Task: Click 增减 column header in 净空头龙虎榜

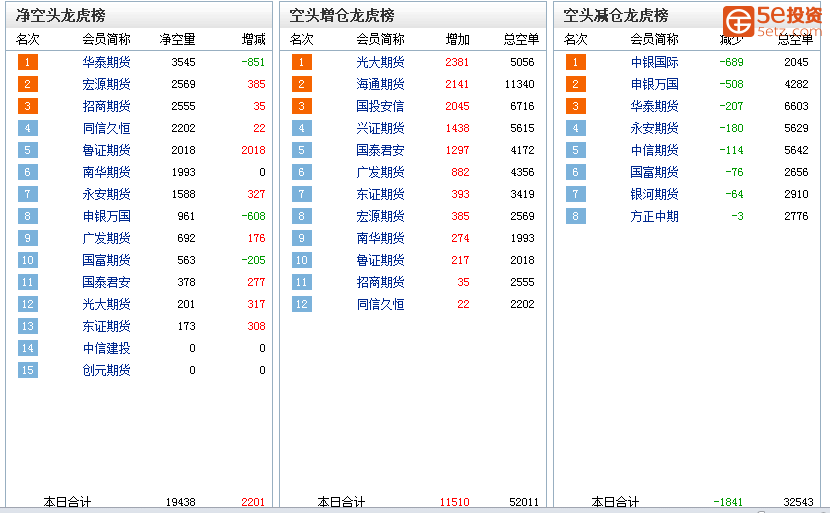Action: tap(254, 39)
